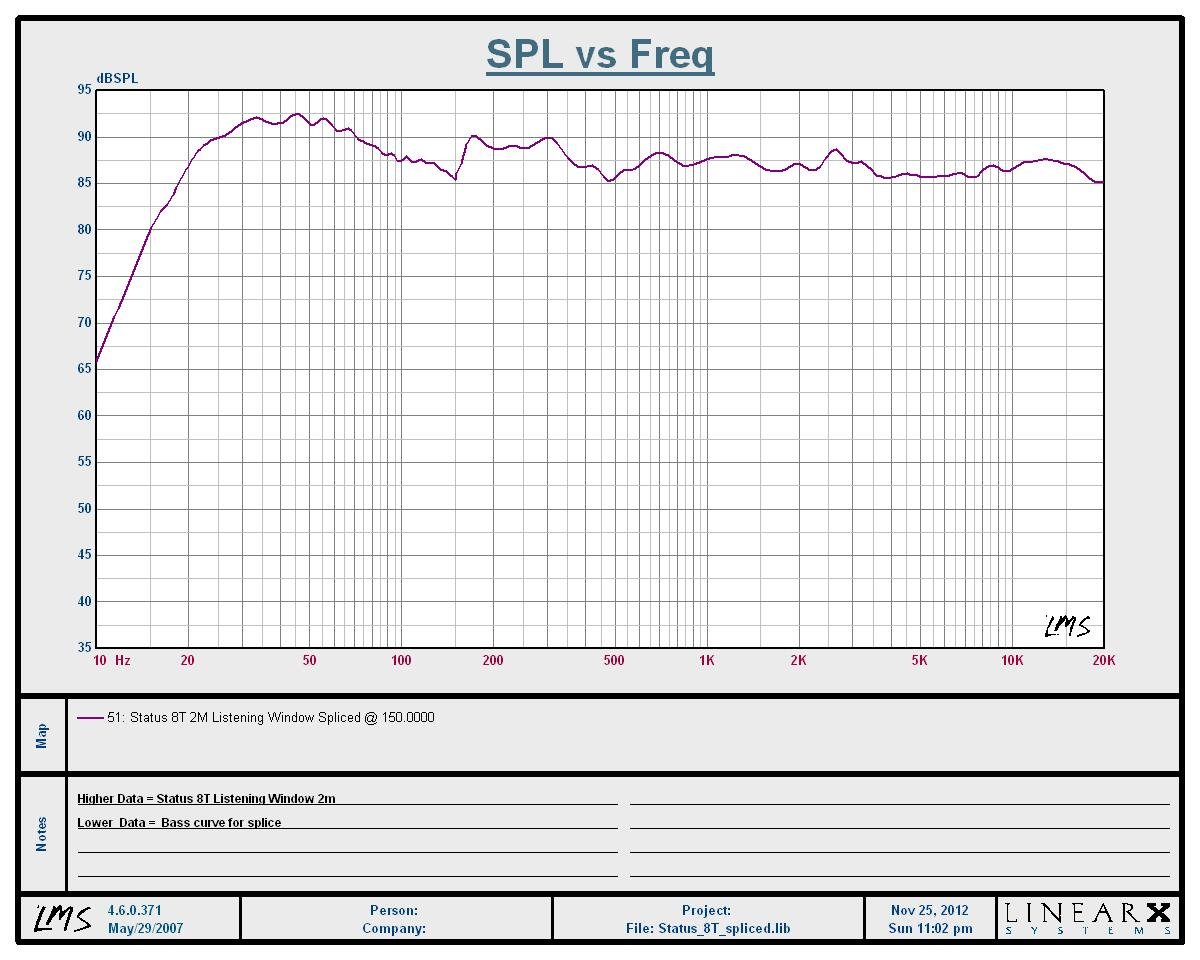Click the 35 value on the dB axis
The width and height of the screenshot is (1200, 960).
(x=84, y=648)
